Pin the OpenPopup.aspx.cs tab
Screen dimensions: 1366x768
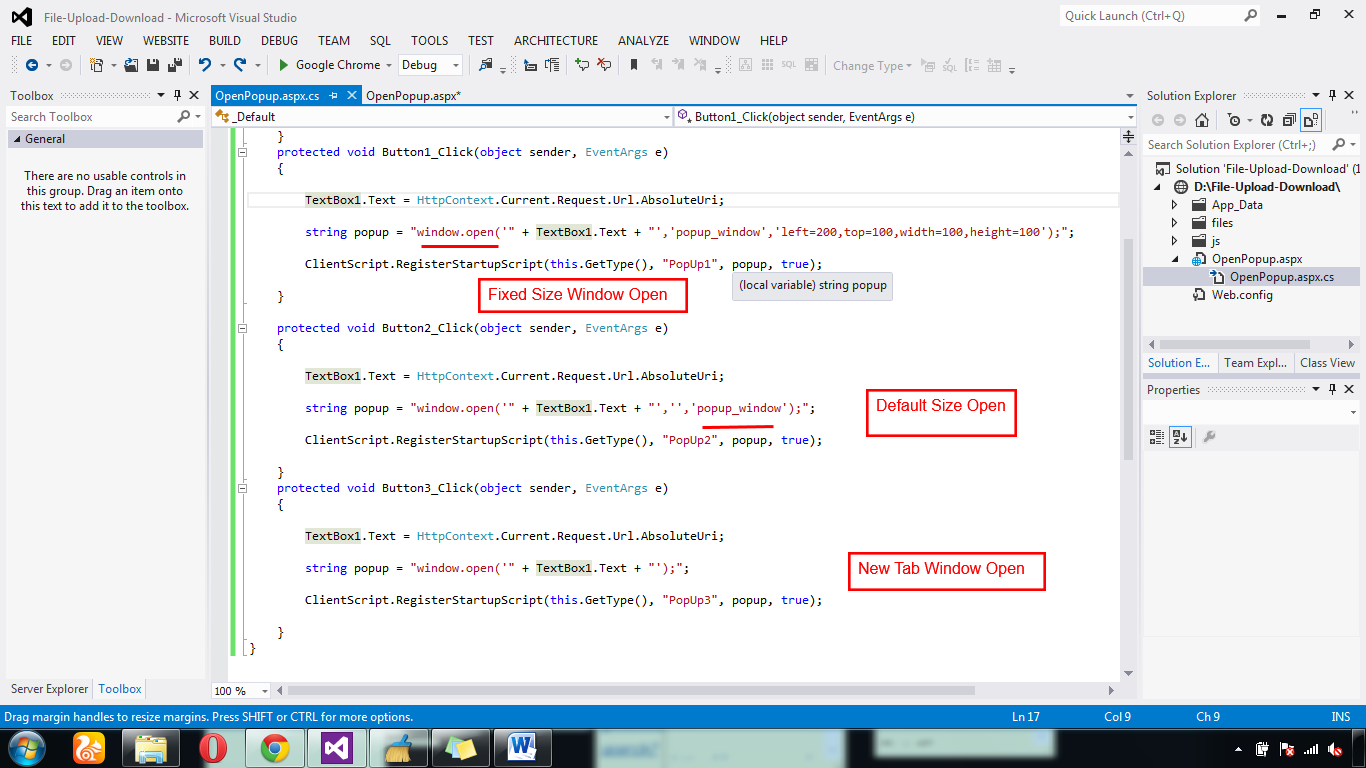[x=334, y=96]
